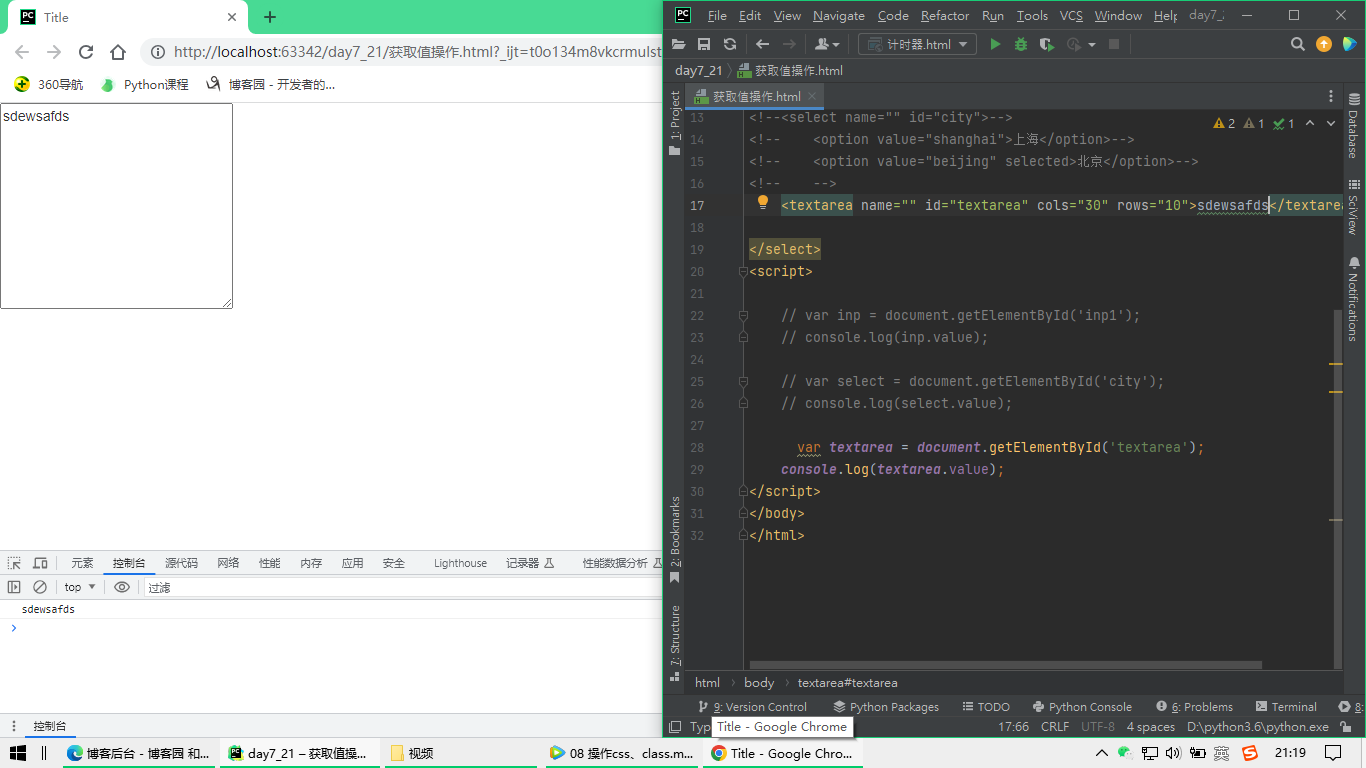
Task: Reload the Chrome page
Action: (86, 52)
